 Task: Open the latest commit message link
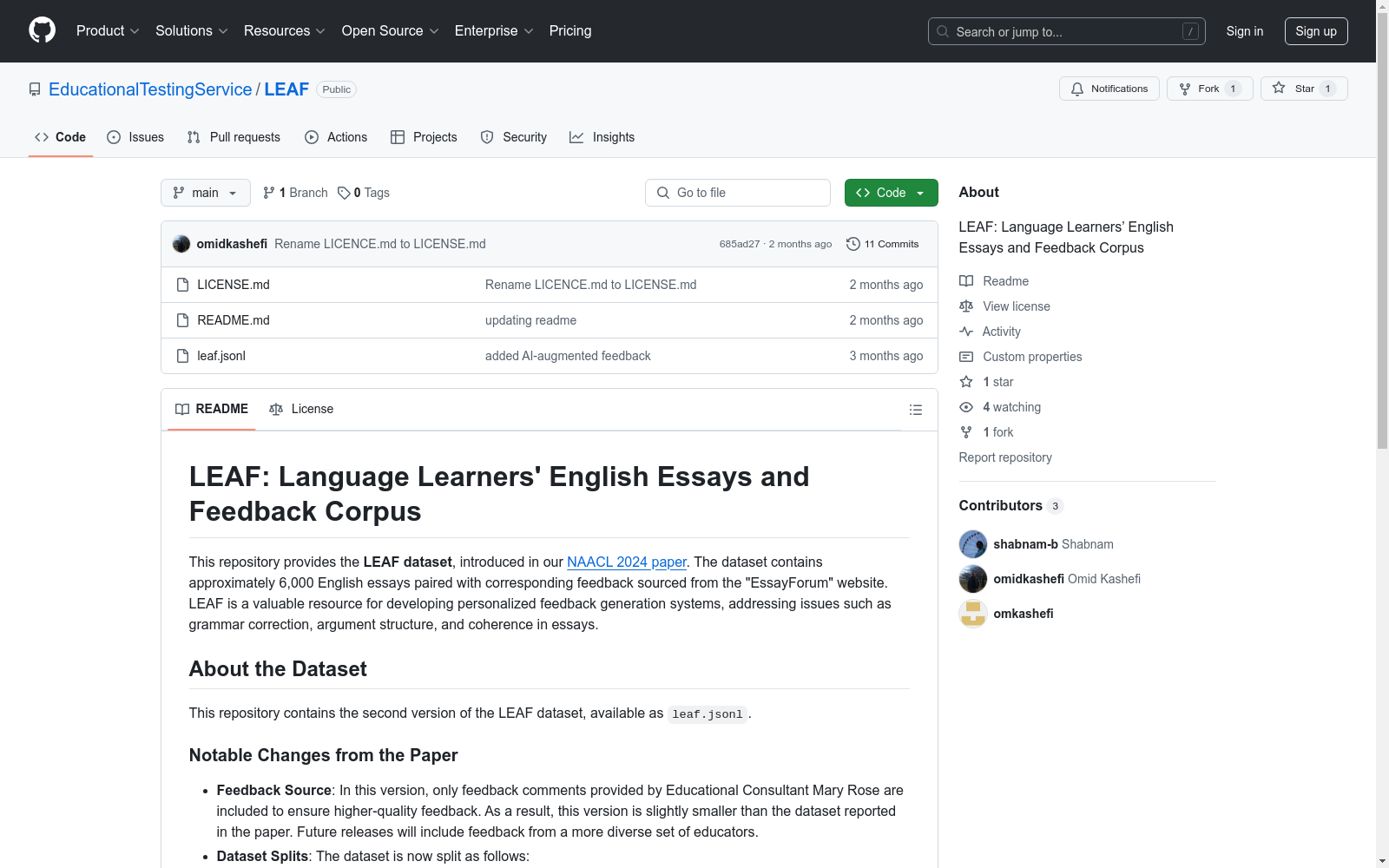tap(380, 244)
